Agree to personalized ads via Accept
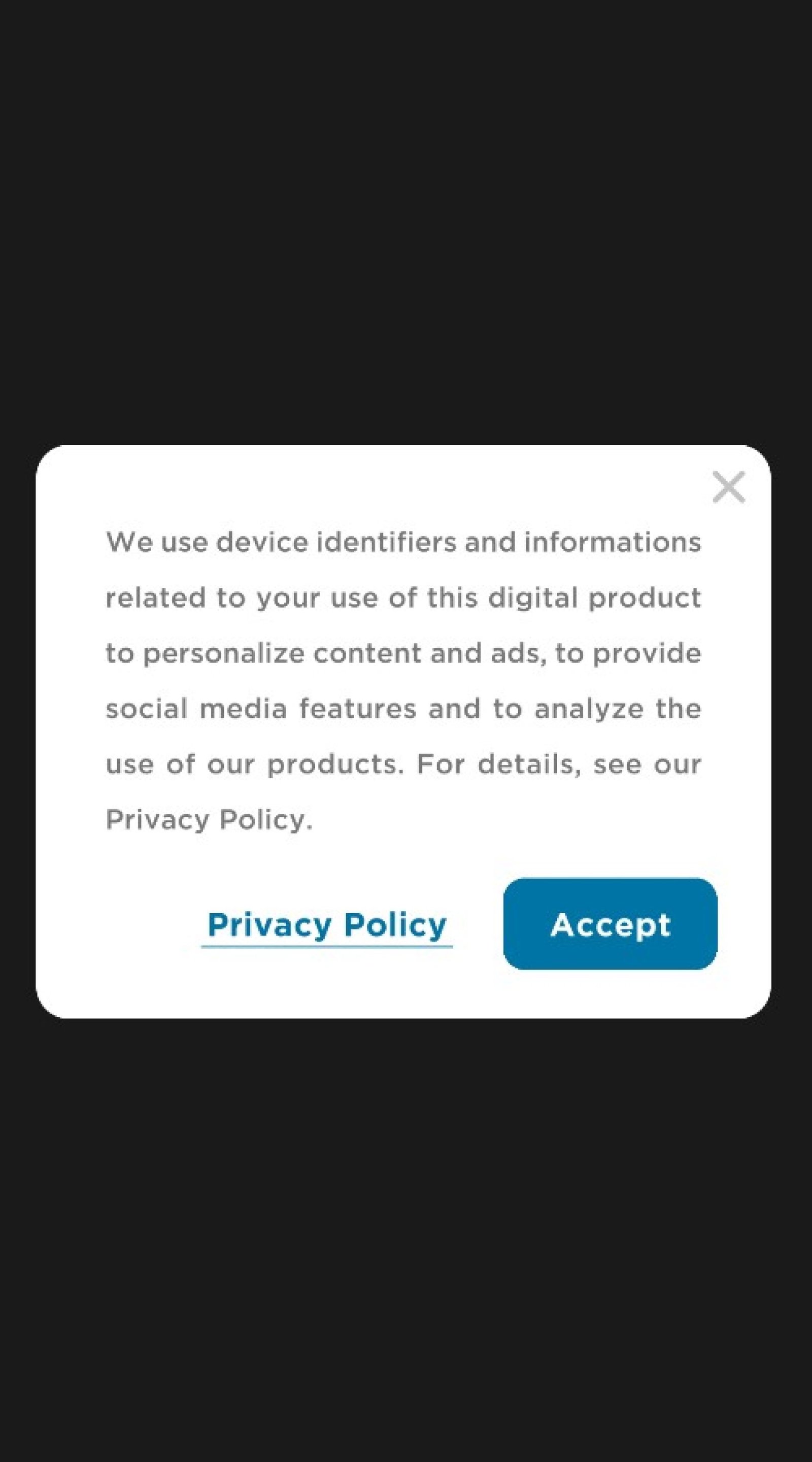The image size is (812, 1462). click(x=610, y=924)
